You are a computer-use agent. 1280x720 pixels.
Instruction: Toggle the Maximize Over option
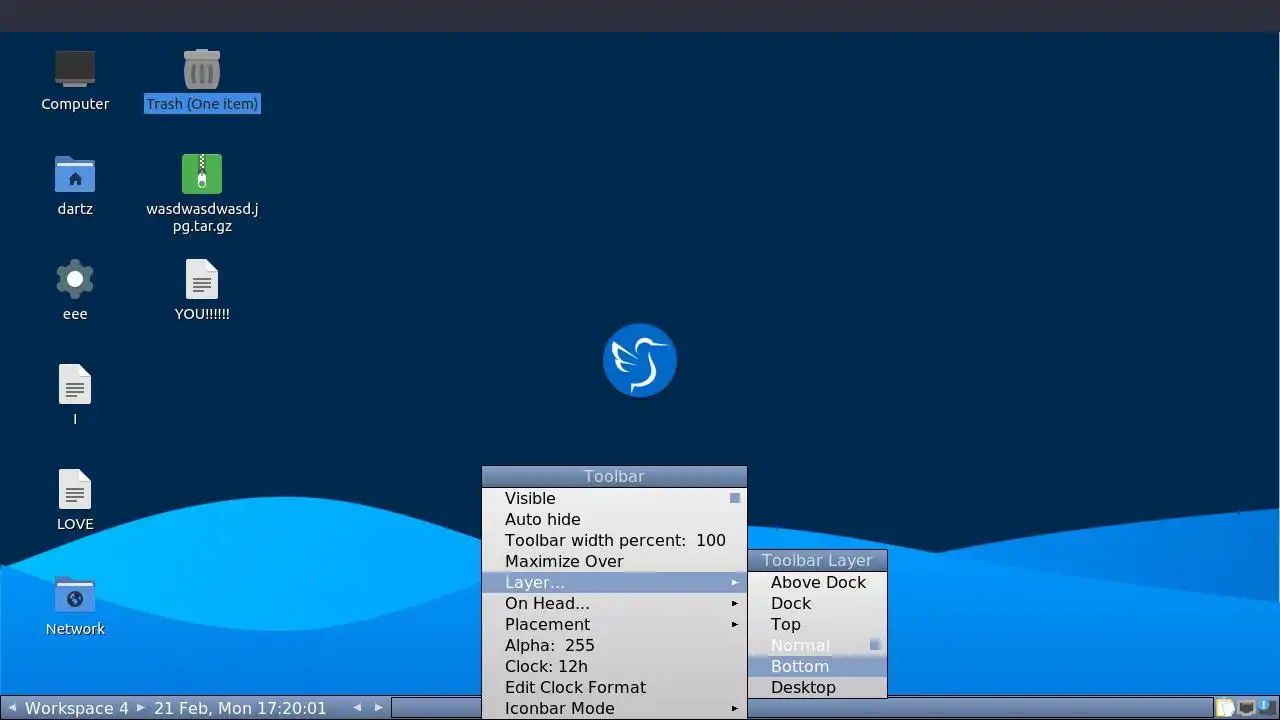tap(614, 561)
